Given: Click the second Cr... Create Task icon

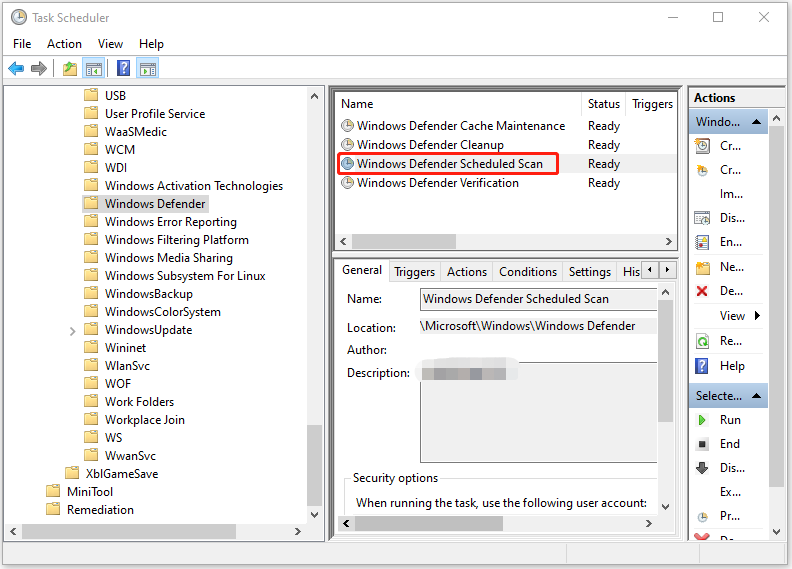Looking at the screenshot, I should click(702, 170).
